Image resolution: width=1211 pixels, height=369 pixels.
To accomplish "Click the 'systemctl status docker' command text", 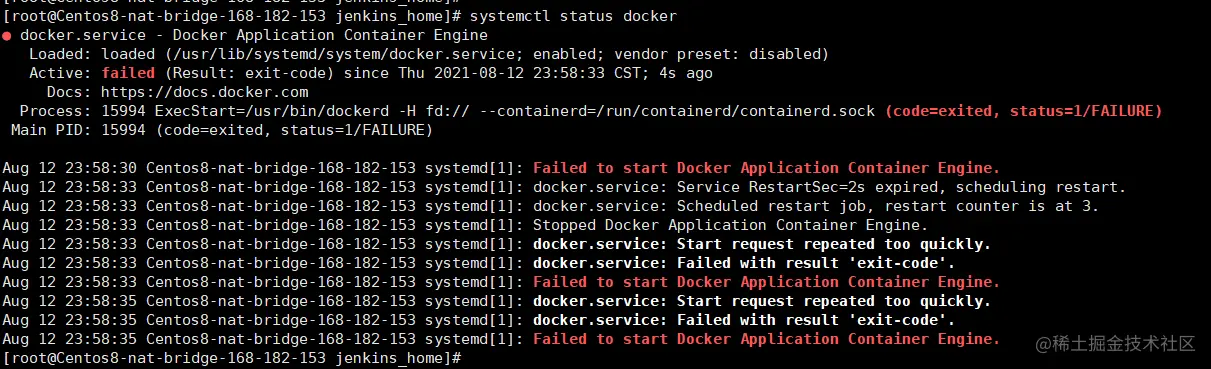I will click(x=572, y=16).
